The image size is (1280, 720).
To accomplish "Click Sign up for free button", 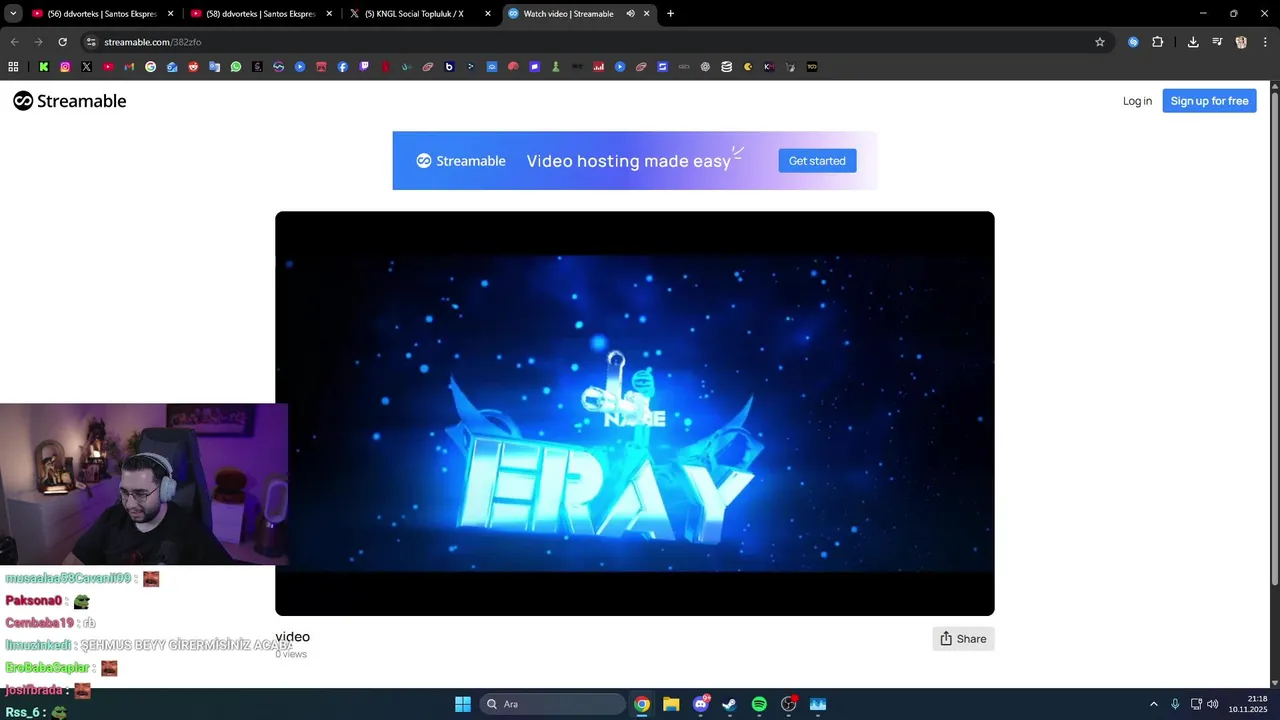I will pos(1209,101).
